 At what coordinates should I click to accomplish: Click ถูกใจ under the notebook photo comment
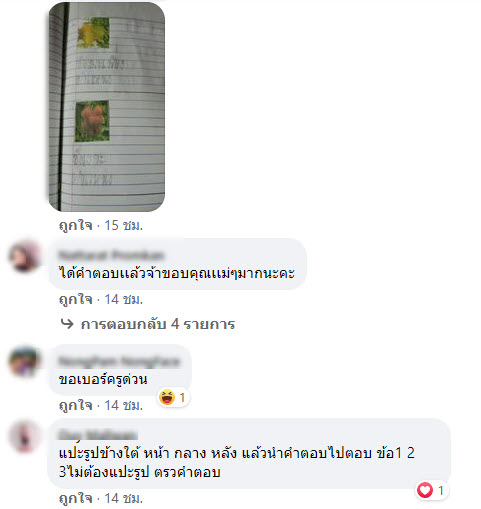(76, 225)
